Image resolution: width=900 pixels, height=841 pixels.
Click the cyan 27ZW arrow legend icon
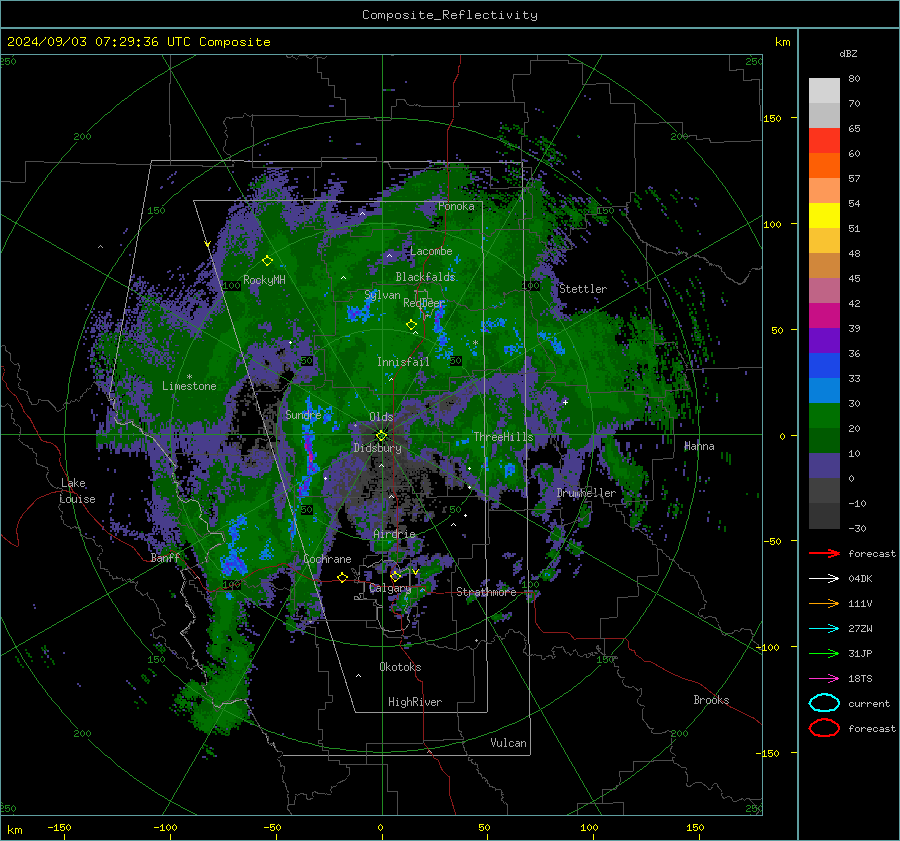pos(824,629)
